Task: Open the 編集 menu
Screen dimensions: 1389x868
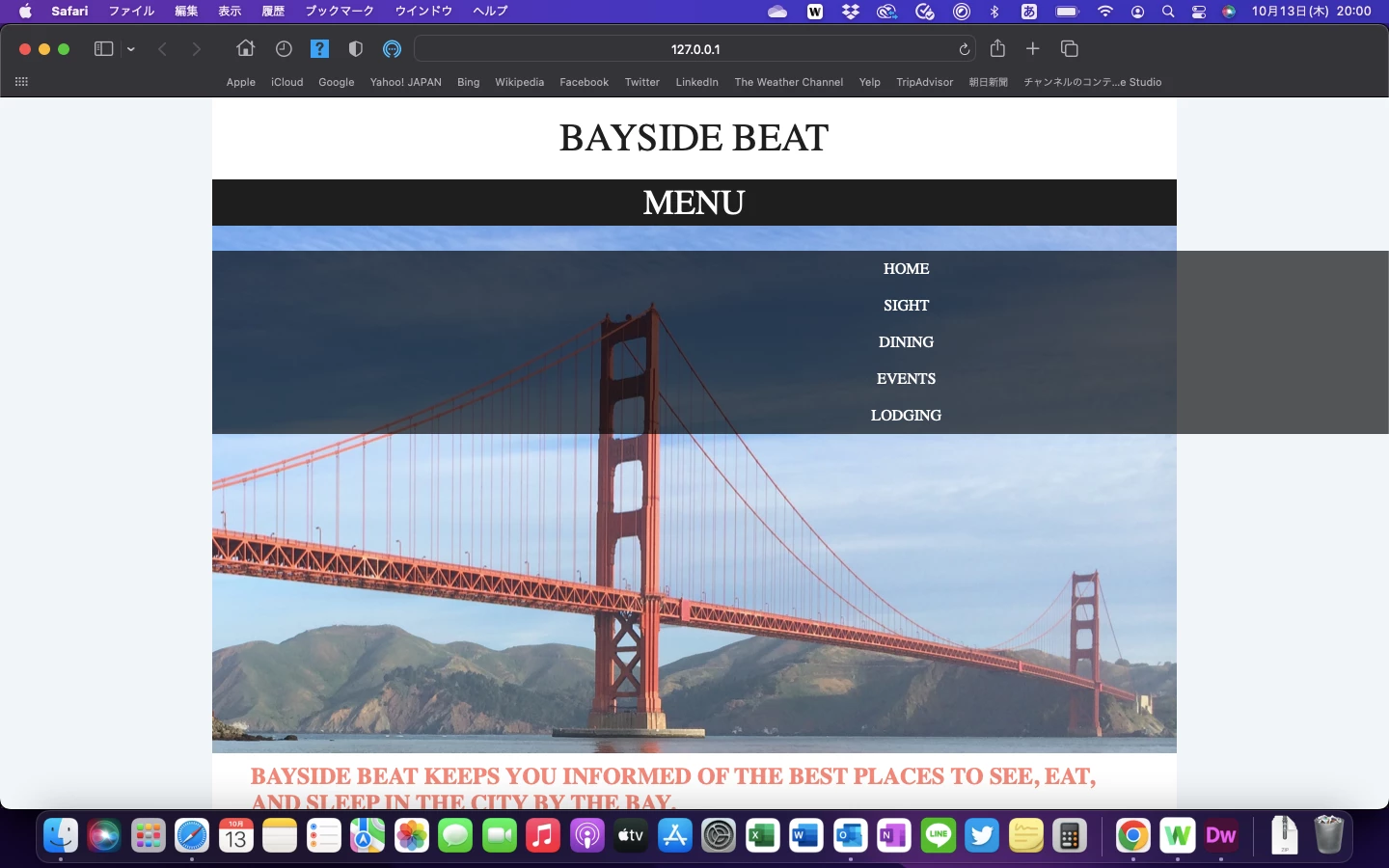Action: point(186,12)
